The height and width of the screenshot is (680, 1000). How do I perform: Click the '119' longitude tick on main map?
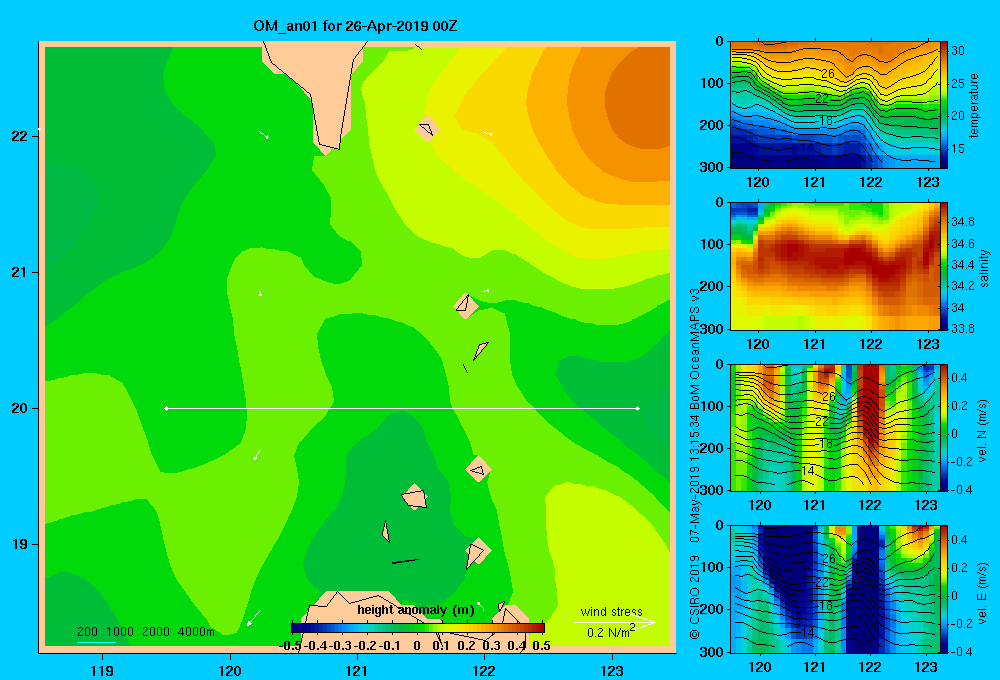pyautogui.click(x=102, y=670)
